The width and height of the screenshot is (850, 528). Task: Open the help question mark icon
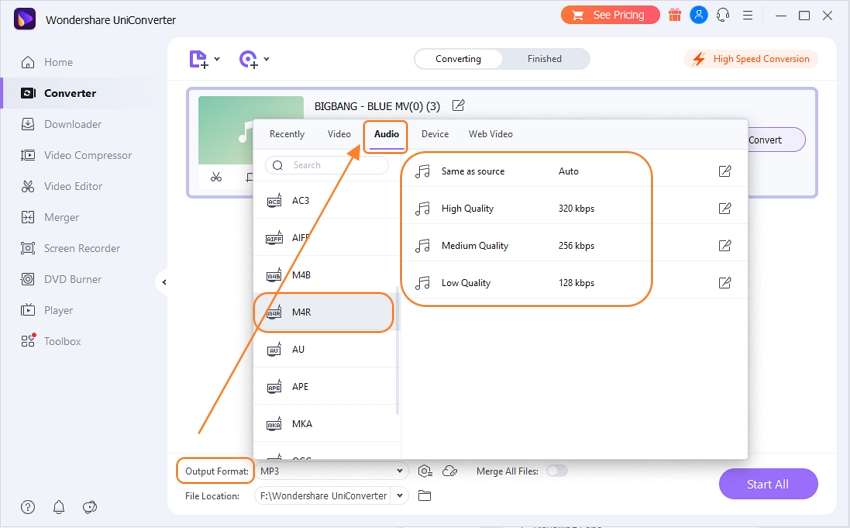click(x=28, y=507)
